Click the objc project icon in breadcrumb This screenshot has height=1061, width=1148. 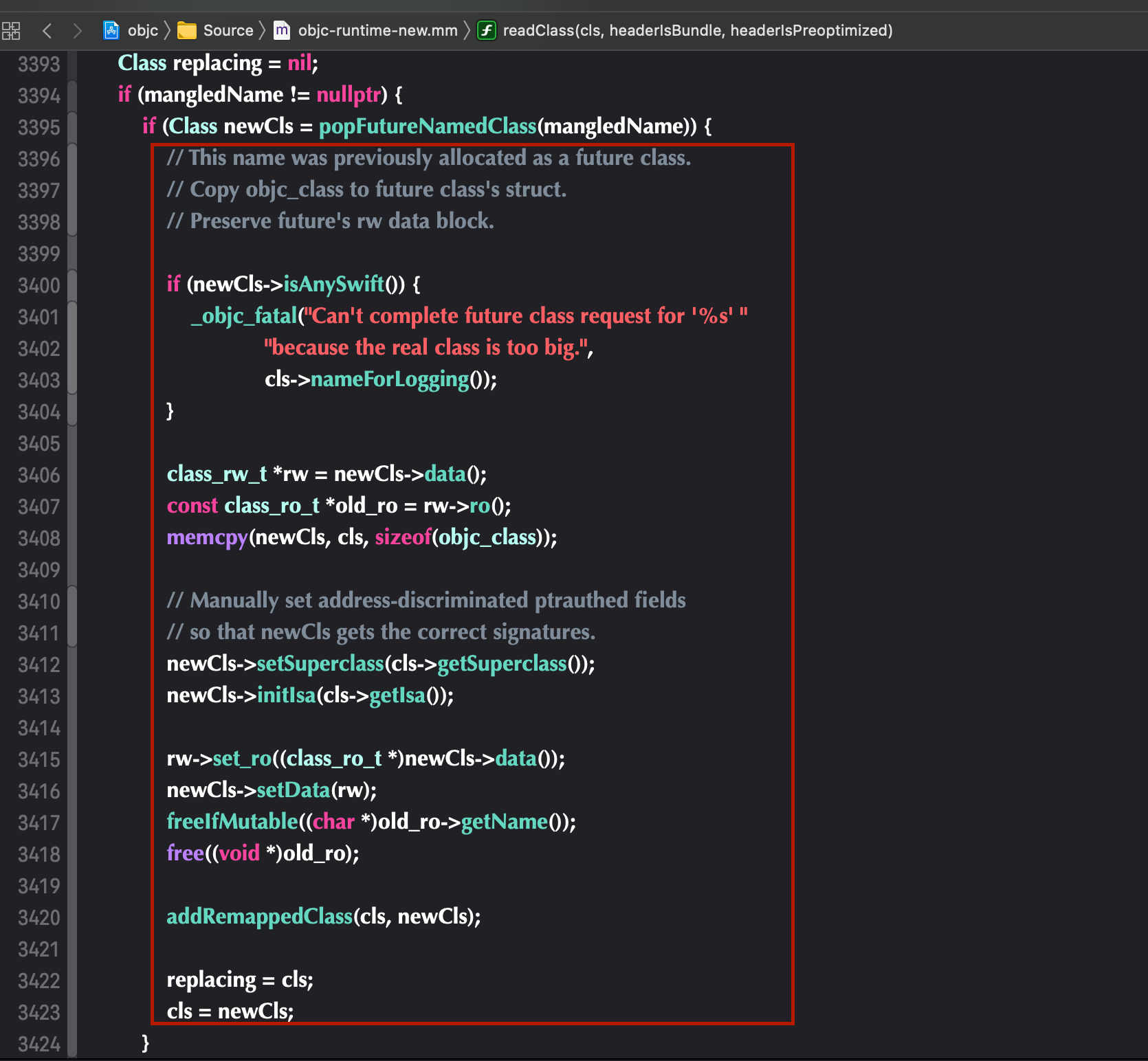point(111,30)
